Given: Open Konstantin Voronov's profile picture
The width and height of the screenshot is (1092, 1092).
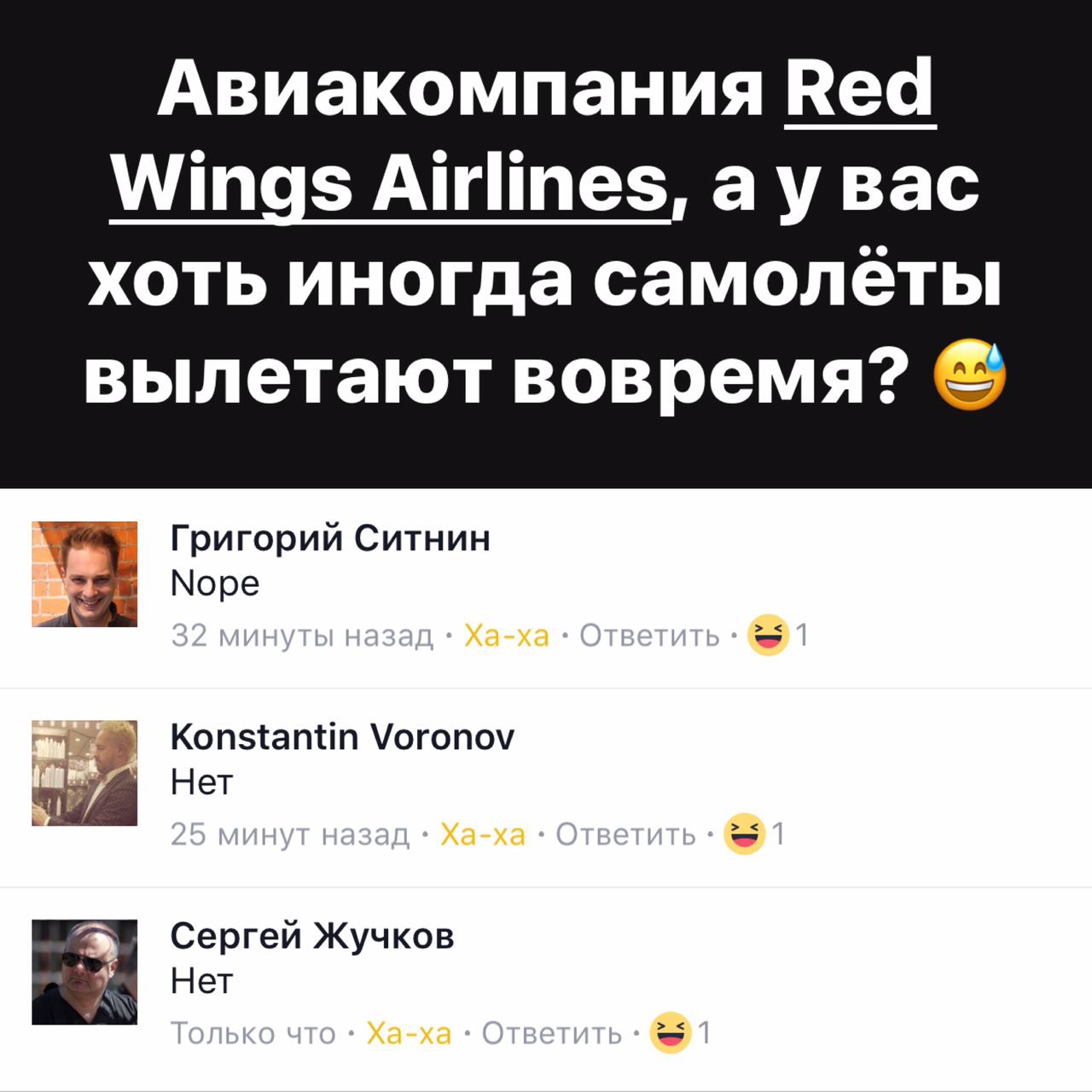Looking at the screenshot, I should point(84,773).
